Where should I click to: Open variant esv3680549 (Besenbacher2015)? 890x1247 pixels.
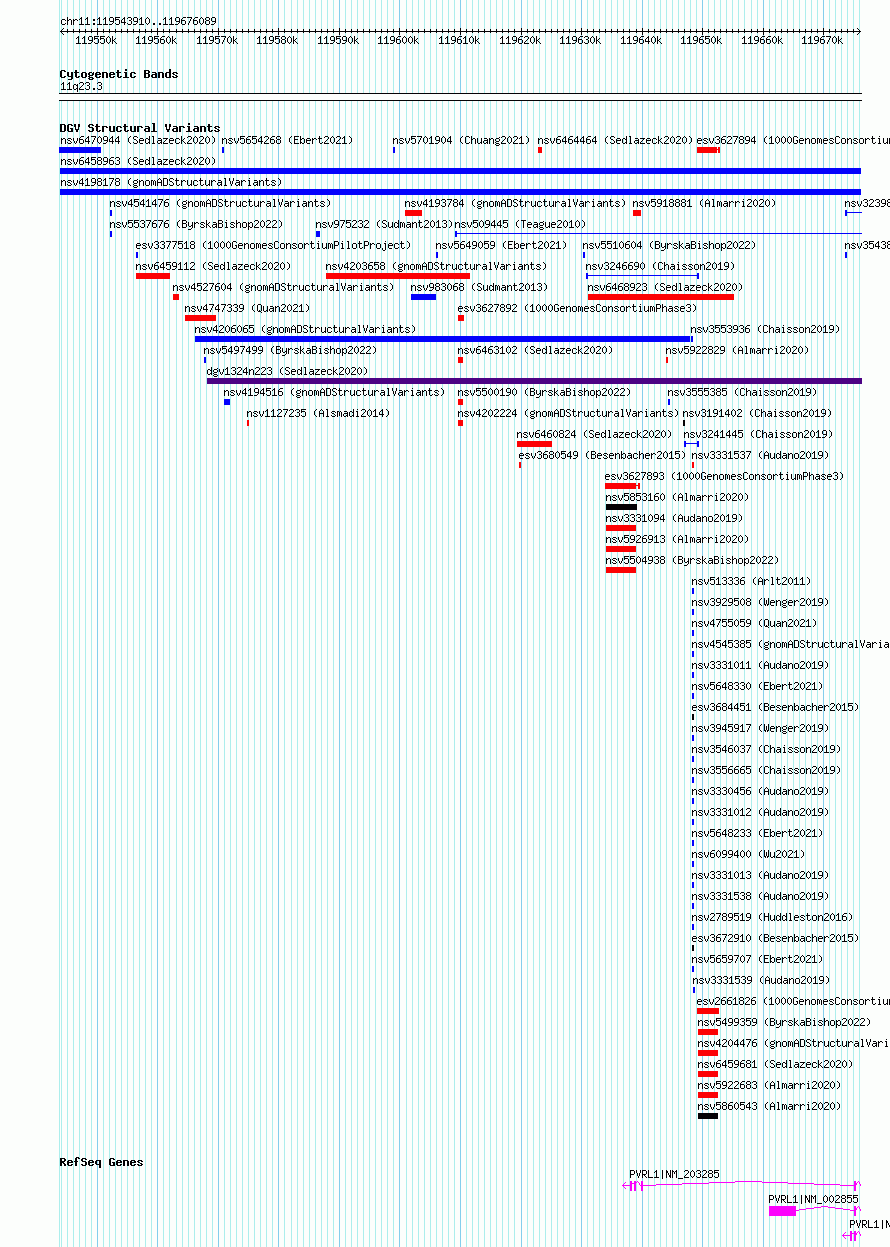point(602,455)
